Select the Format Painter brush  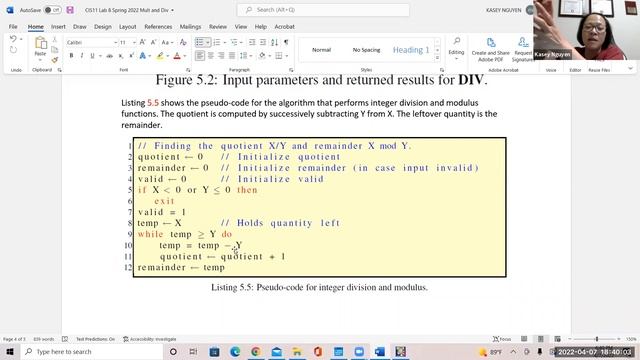pyautogui.click(x=54, y=60)
